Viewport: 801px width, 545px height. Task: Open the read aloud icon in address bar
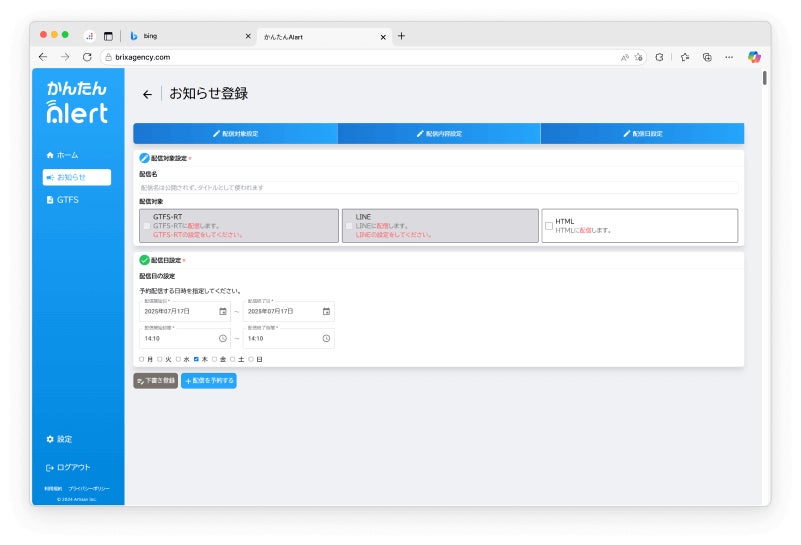(624, 58)
